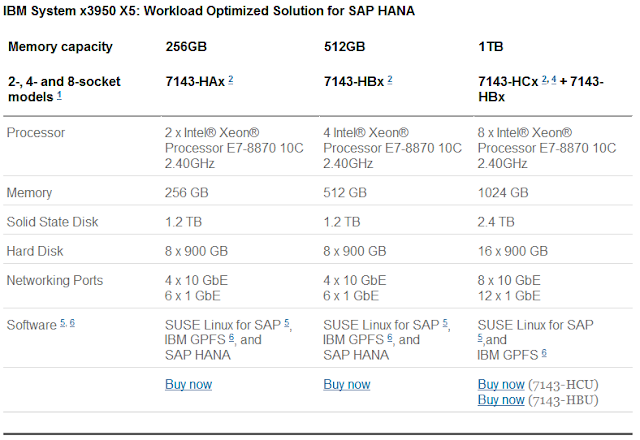The height and width of the screenshot is (440, 640).
Task: Click Buy now link for 7143-HBU
Action: [x=501, y=400]
